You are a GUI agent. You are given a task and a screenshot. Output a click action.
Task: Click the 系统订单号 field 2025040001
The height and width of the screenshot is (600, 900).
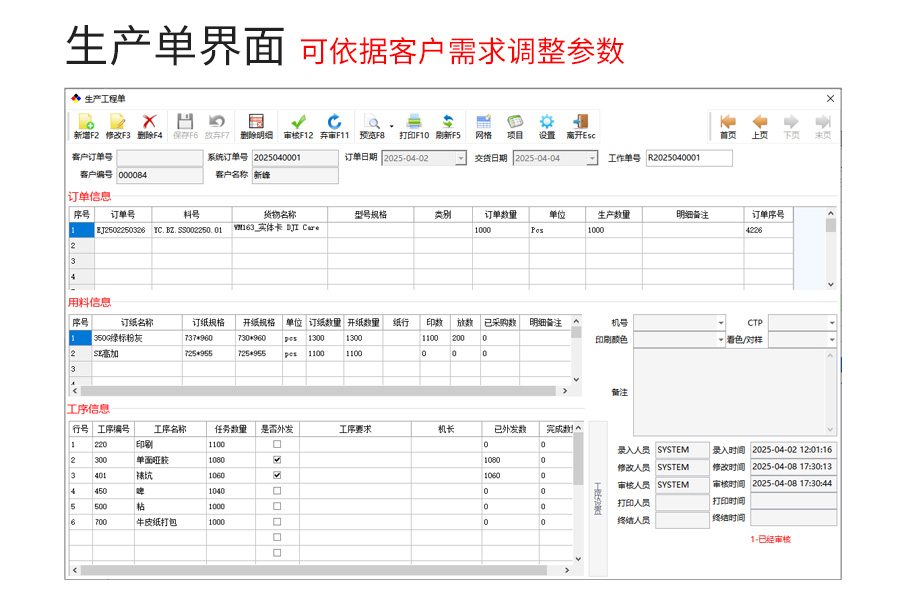coord(295,158)
